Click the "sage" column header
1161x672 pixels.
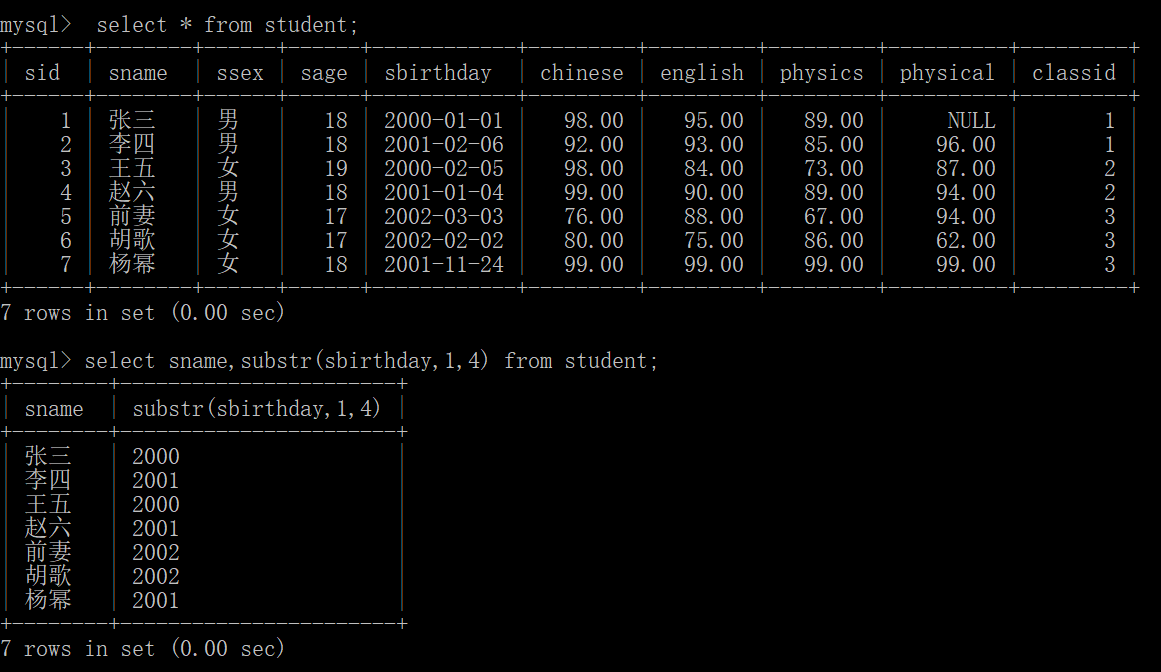324,73
